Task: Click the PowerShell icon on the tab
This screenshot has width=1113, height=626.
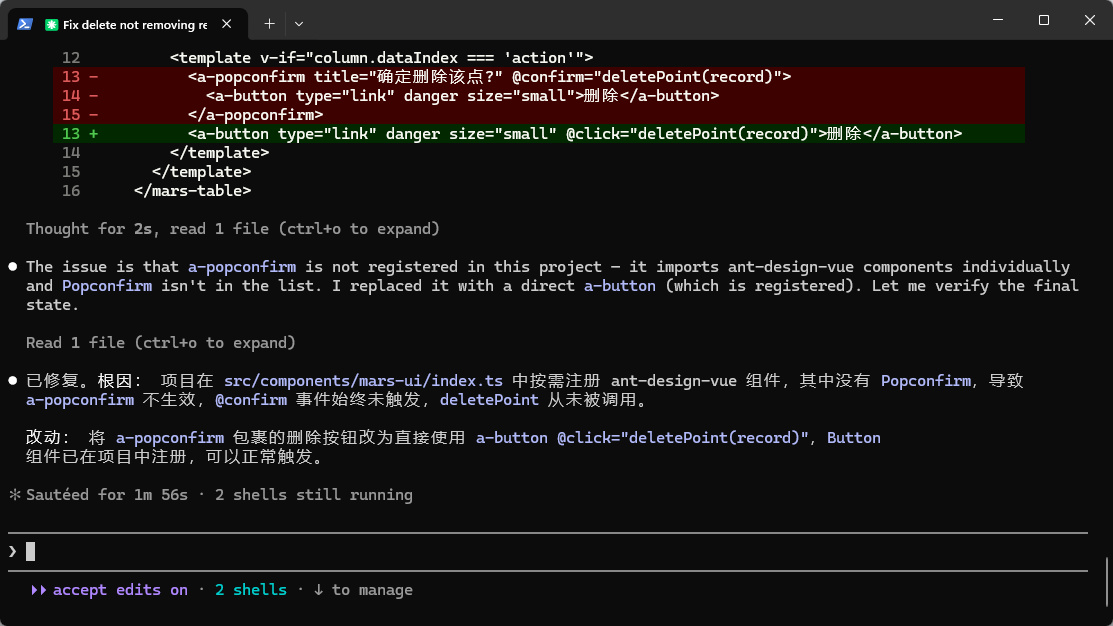Action: 25,24
